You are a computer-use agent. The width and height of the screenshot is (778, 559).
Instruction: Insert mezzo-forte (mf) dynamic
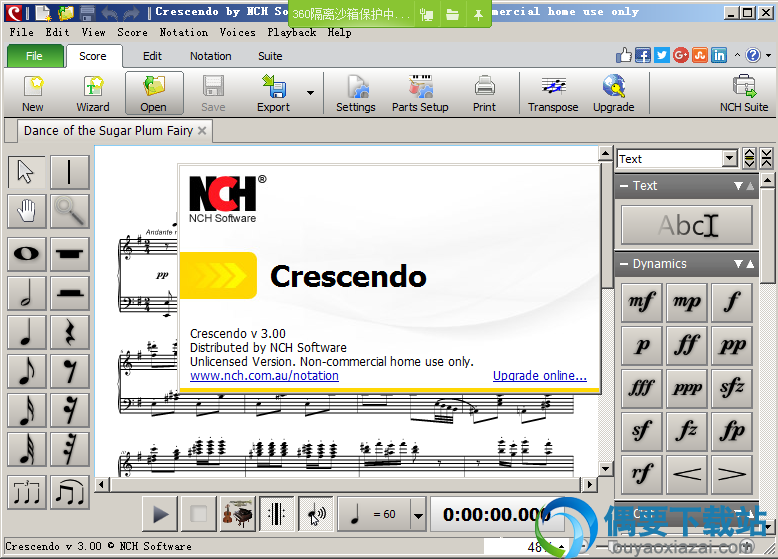coord(642,303)
